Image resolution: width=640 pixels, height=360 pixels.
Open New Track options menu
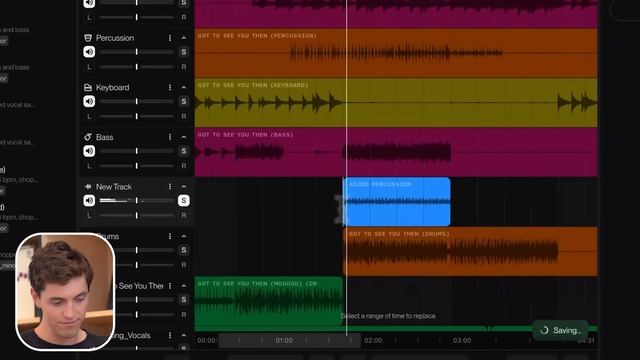170,187
